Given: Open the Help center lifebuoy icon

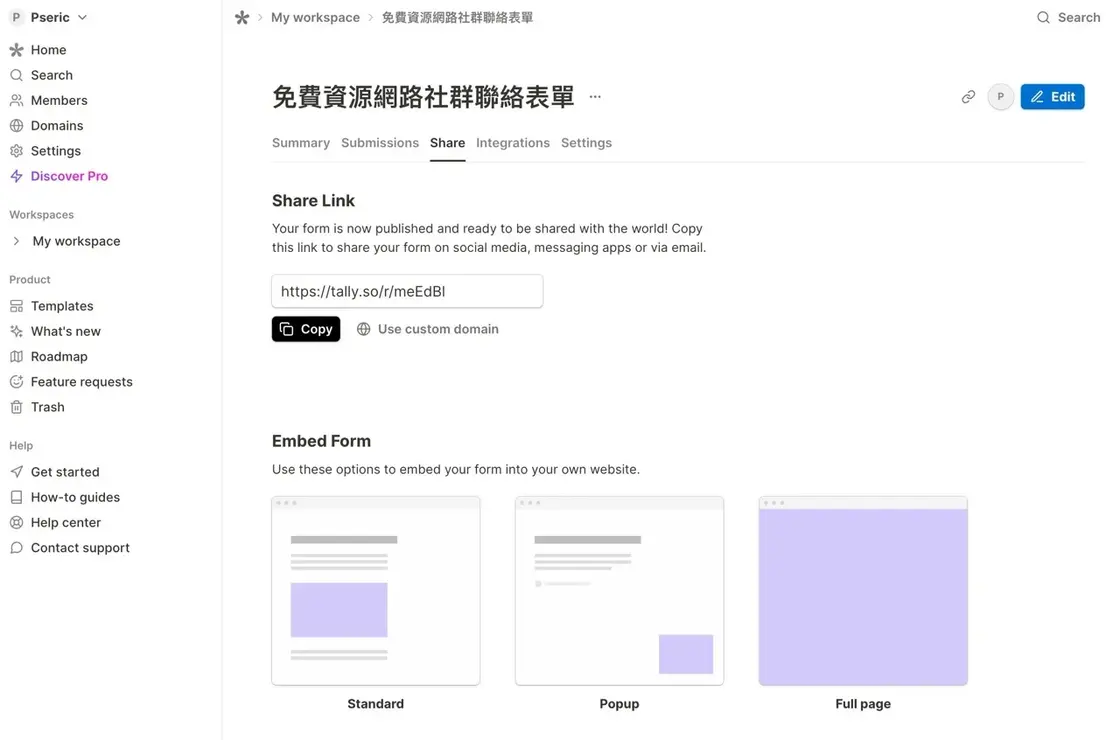Looking at the screenshot, I should (x=16, y=522).
